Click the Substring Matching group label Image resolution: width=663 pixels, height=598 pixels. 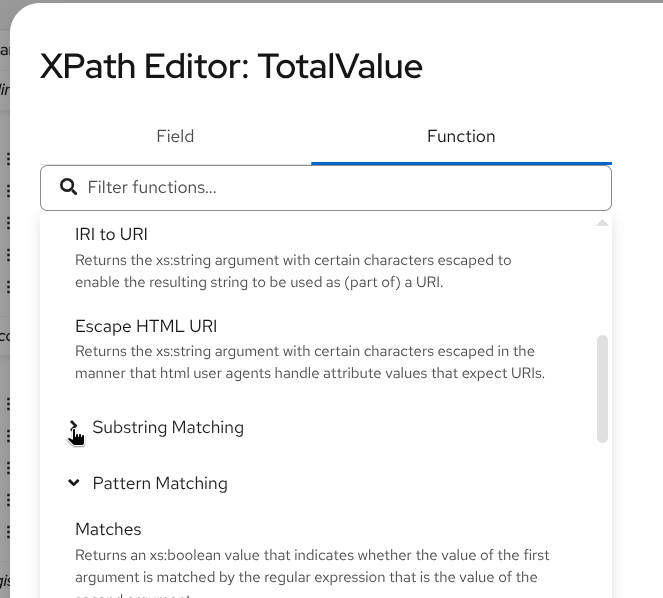pos(168,427)
